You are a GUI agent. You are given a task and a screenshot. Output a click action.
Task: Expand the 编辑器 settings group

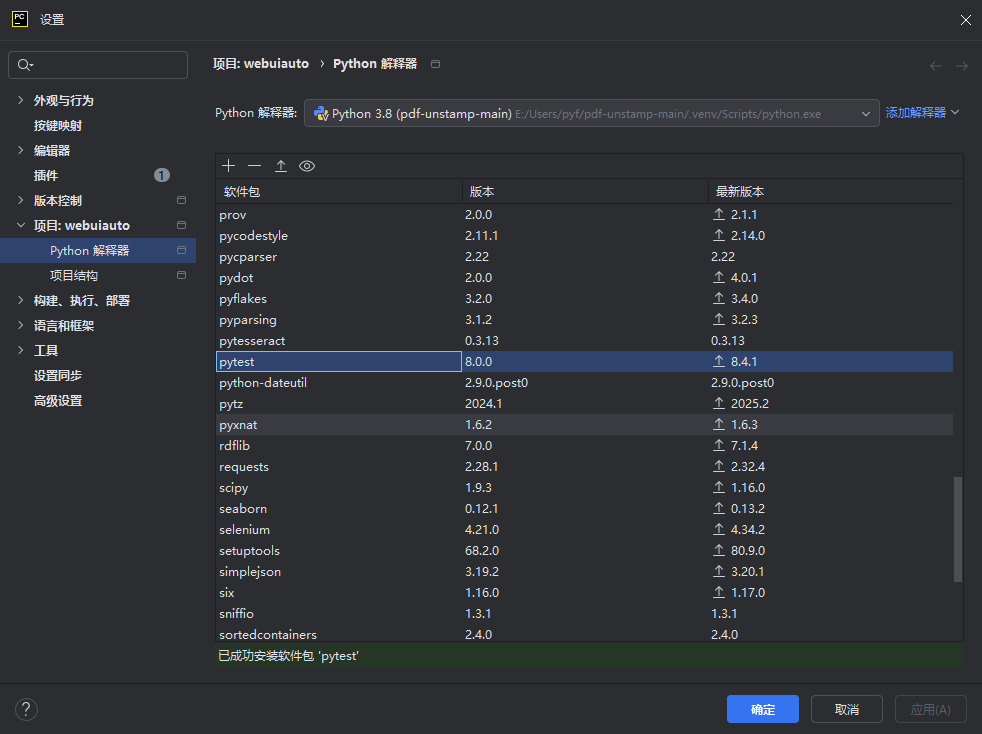coord(21,150)
